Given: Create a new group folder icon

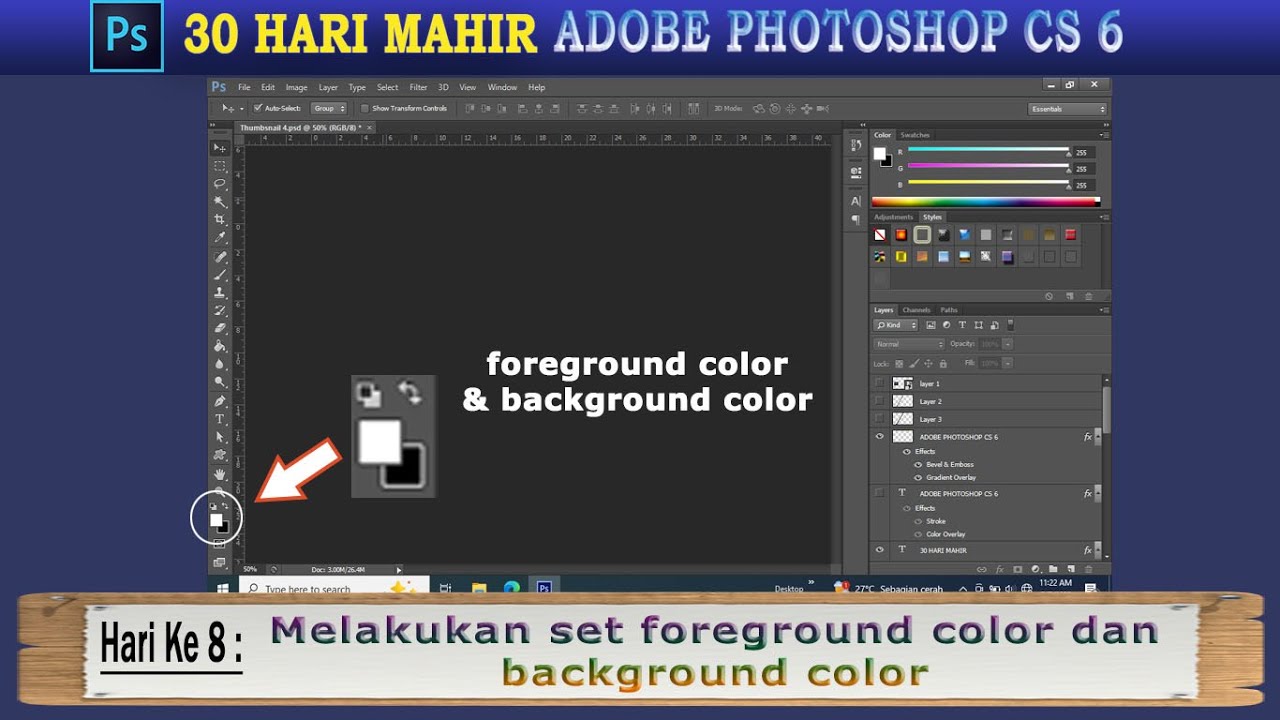Looking at the screenshot, I should 1053,569.
